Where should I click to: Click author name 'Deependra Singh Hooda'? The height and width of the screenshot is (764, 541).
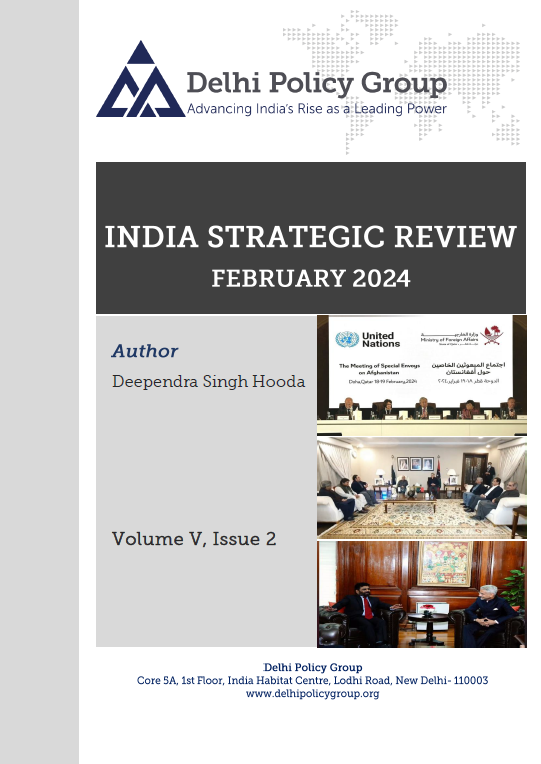coord(209,381)
